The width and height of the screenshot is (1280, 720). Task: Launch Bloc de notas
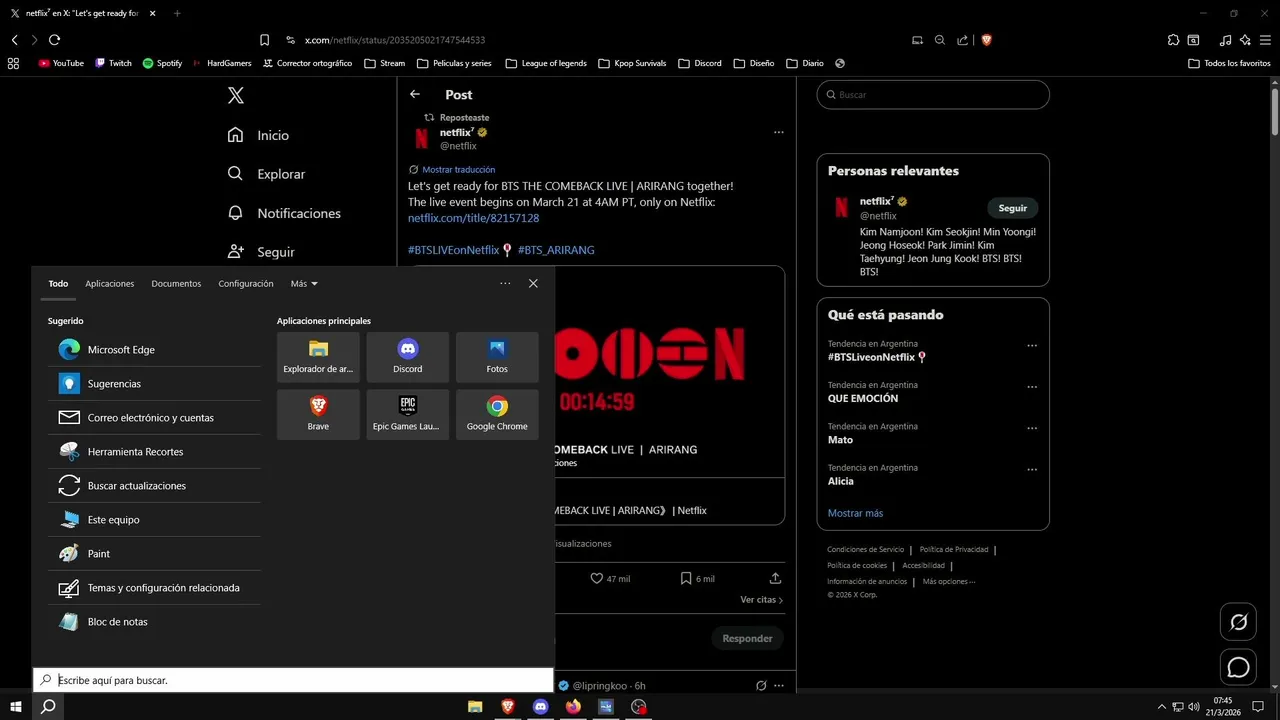(x=154, y=622)
